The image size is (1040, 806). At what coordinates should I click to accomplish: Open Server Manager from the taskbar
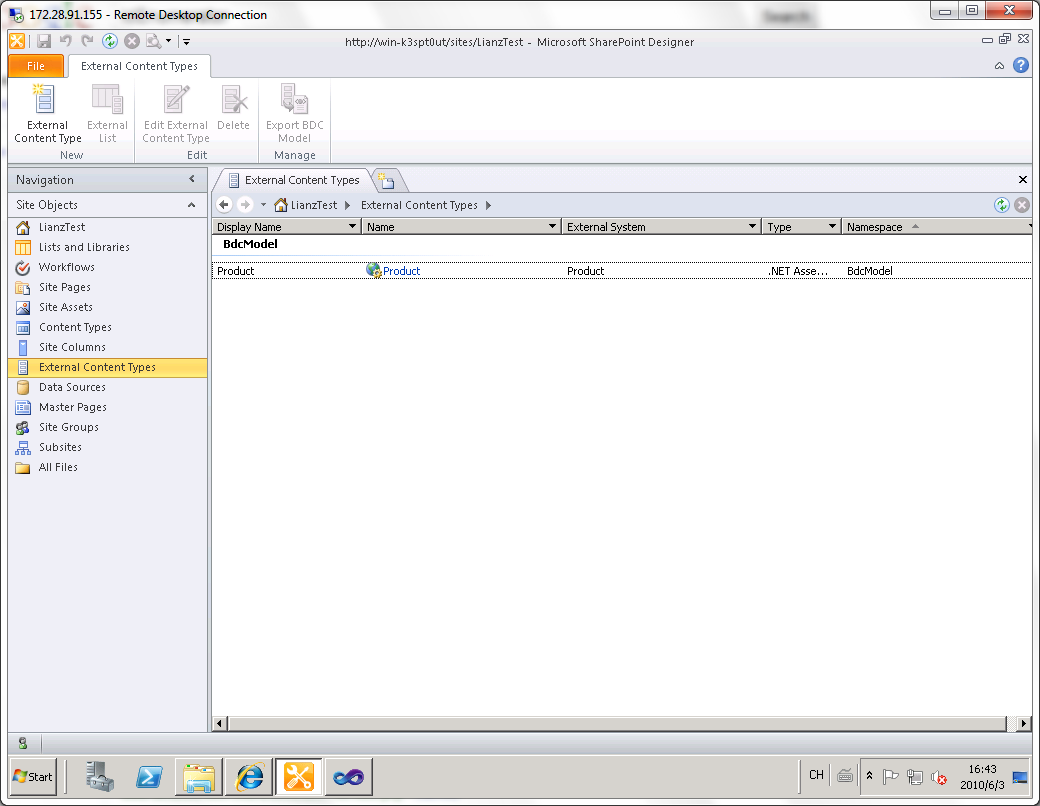100,776
